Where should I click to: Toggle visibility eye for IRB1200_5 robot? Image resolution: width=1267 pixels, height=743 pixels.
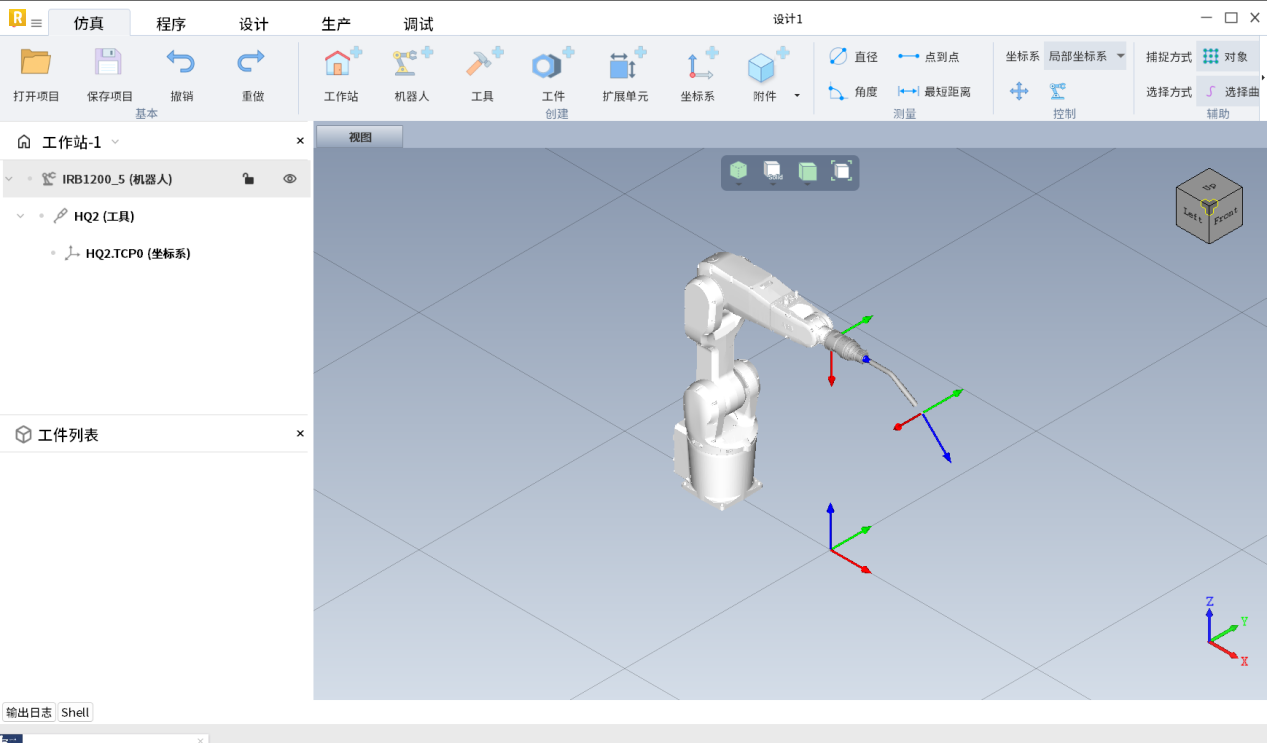click(290, 179)
